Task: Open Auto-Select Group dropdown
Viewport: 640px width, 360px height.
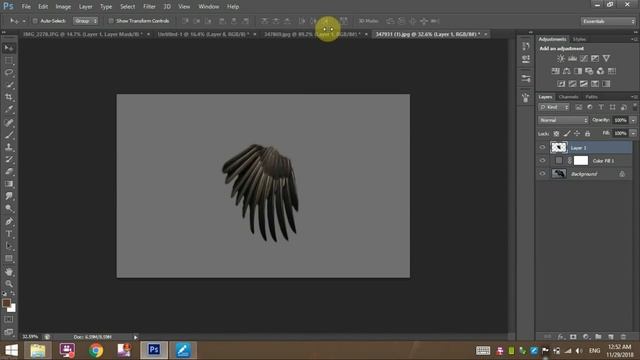Action: pos(85,21)
